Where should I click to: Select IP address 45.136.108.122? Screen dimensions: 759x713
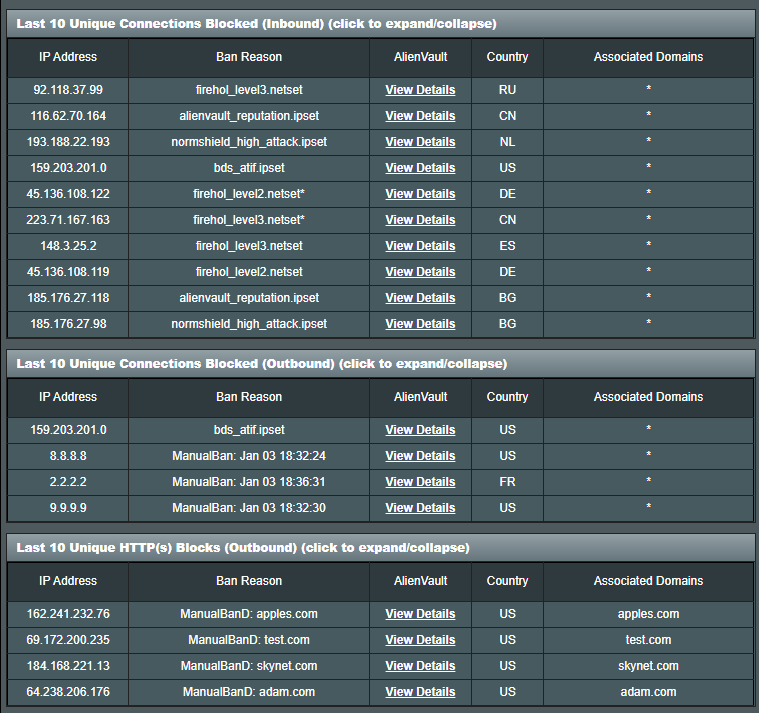[68, 194]
